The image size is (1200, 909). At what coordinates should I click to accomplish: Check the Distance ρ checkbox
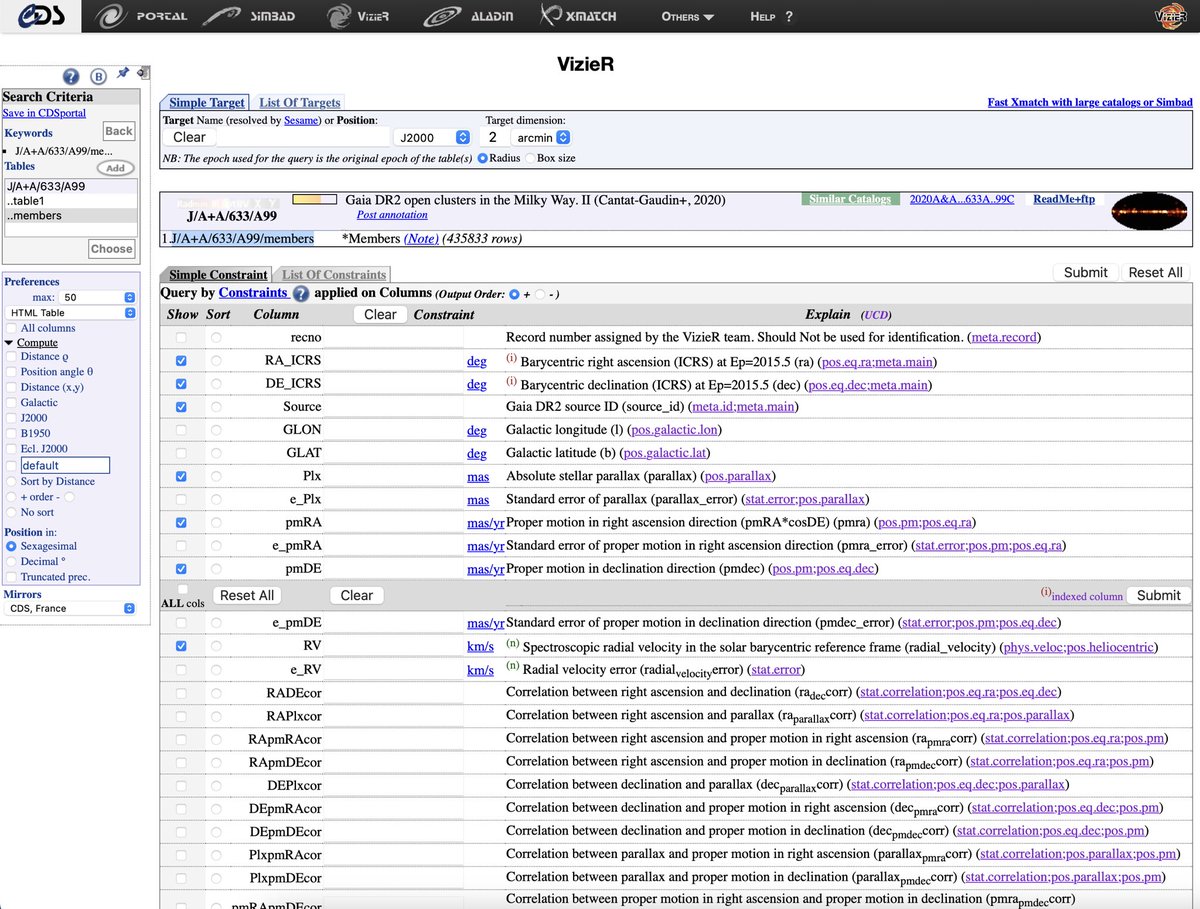point(12,356)
